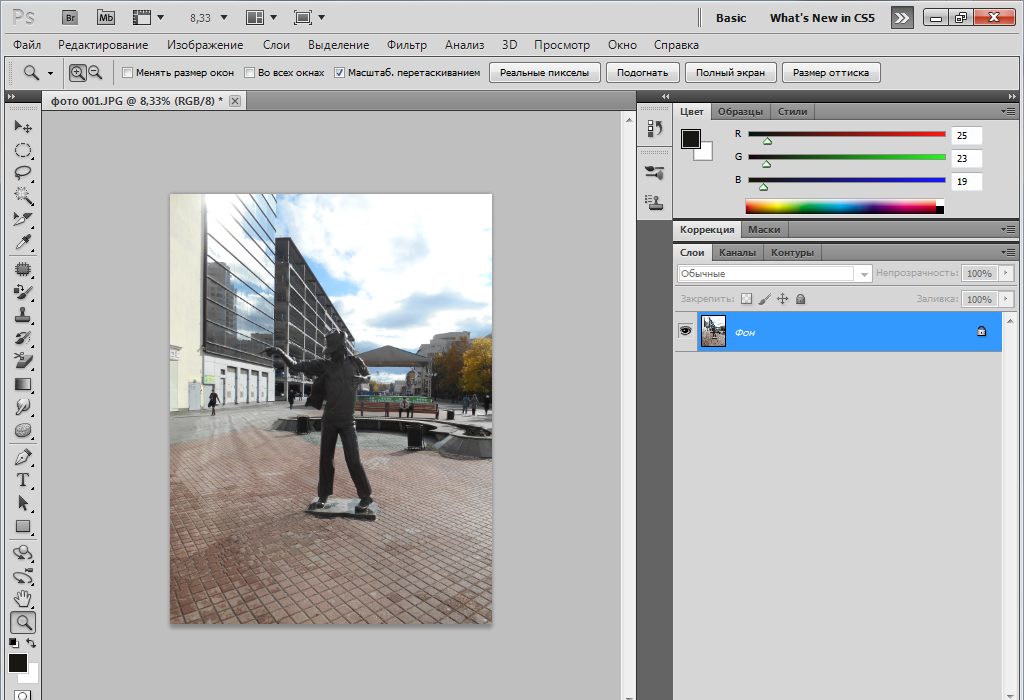Toggle lock all padlock icon
This screenshot has width=1024, height=700.
[801, 299]
